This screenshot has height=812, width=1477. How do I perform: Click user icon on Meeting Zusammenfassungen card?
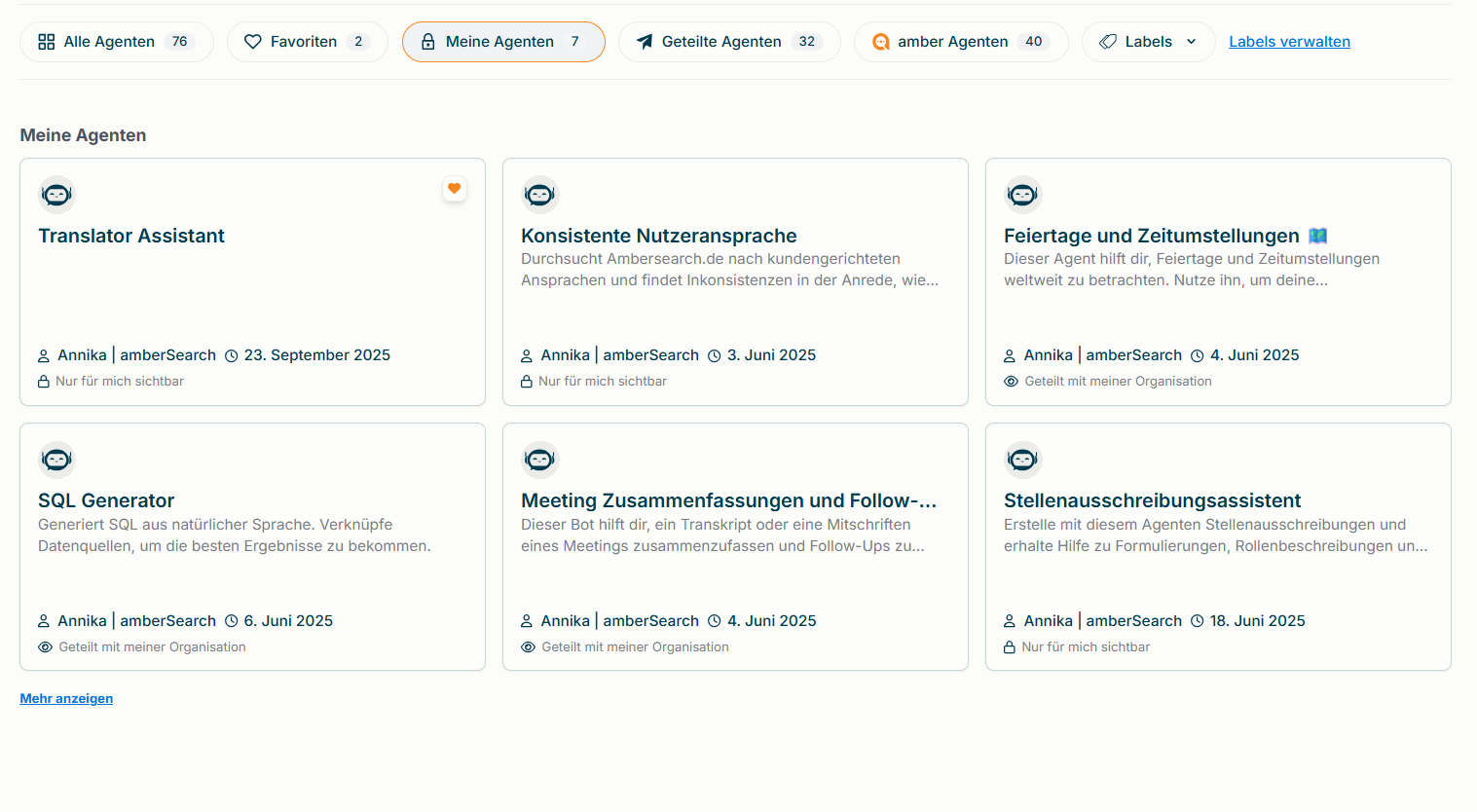pyautogui.click(x=527, y=621)
